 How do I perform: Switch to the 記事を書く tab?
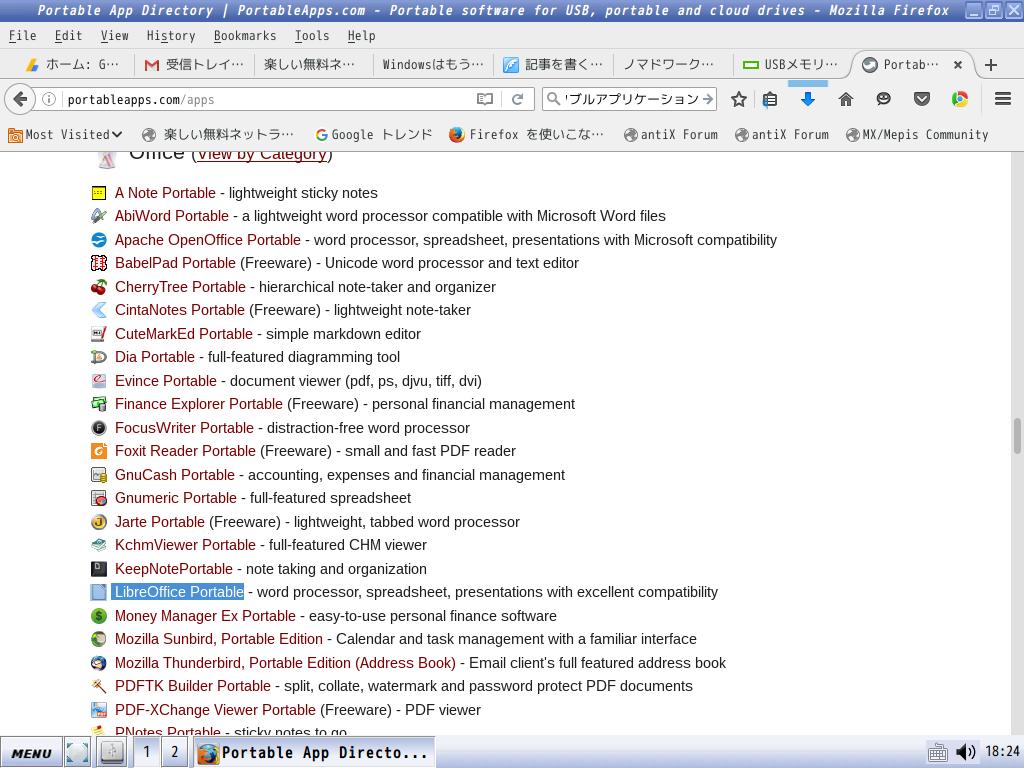[553, 65]
